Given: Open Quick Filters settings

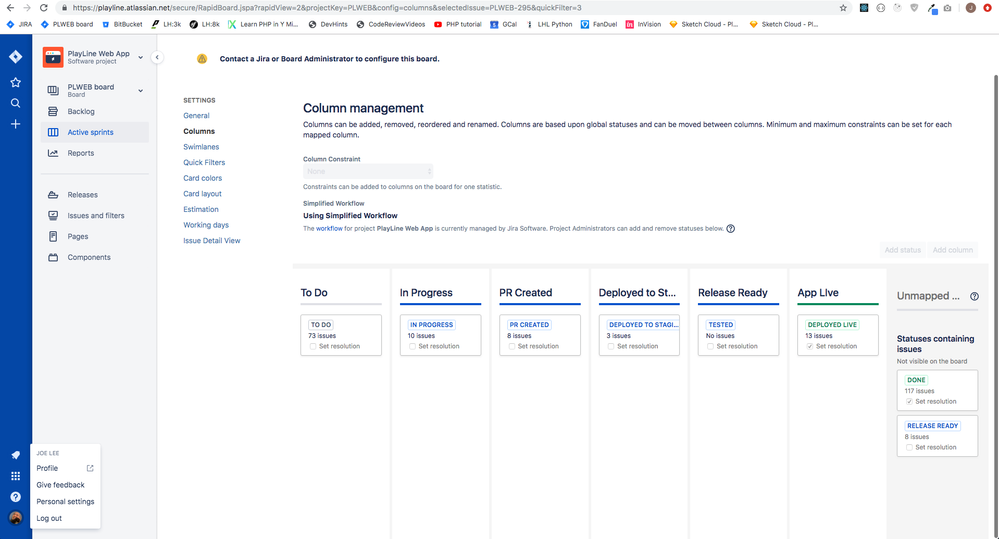Looking at the screenshot, I should click(204, 162).
